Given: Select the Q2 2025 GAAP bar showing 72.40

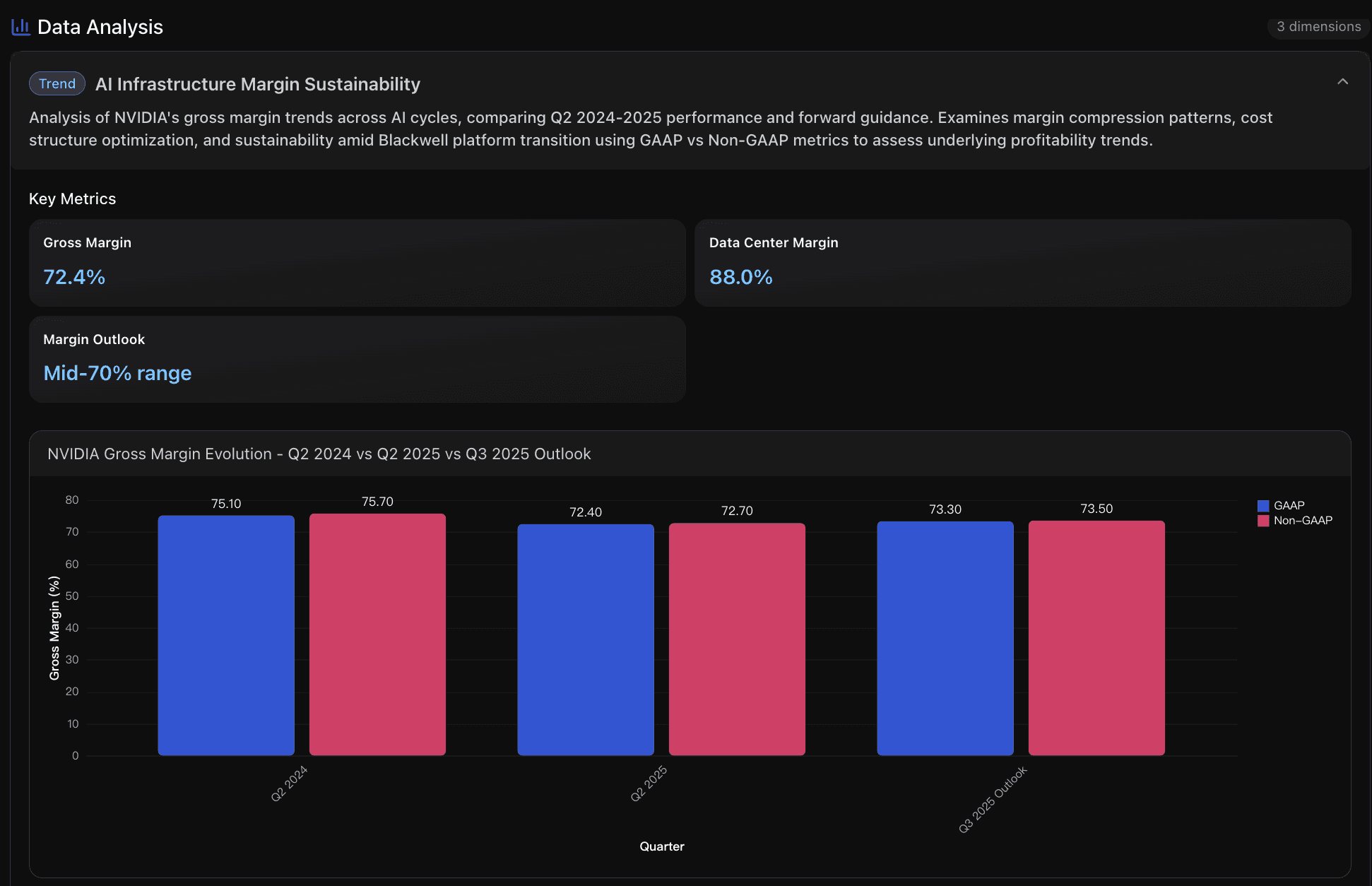Looking at the screenshot, I should tap(586, 636).
